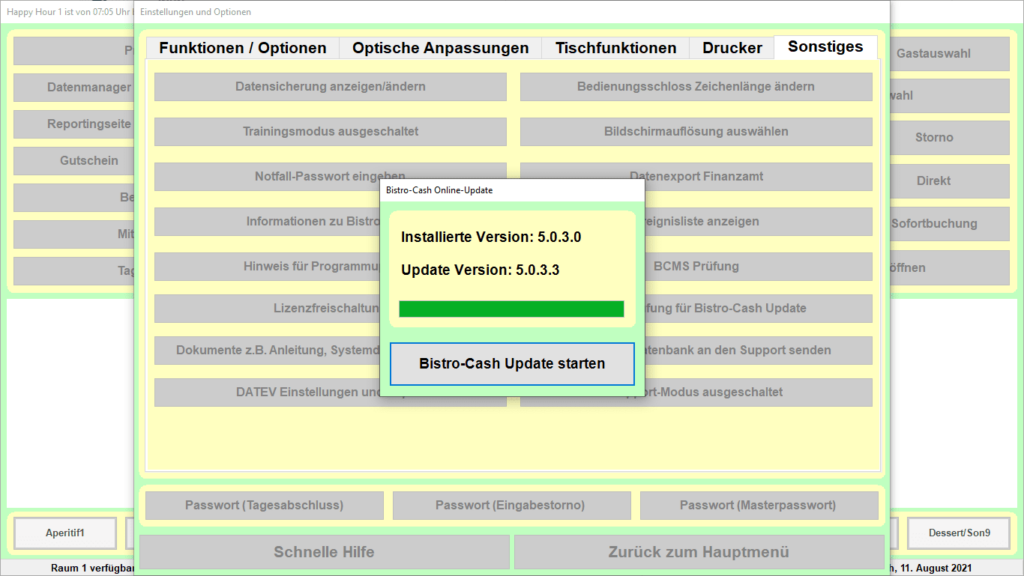Viewport: 1024px width, 576px height.
Task: Open Datenmanager in main window
Action: (74, 88)
